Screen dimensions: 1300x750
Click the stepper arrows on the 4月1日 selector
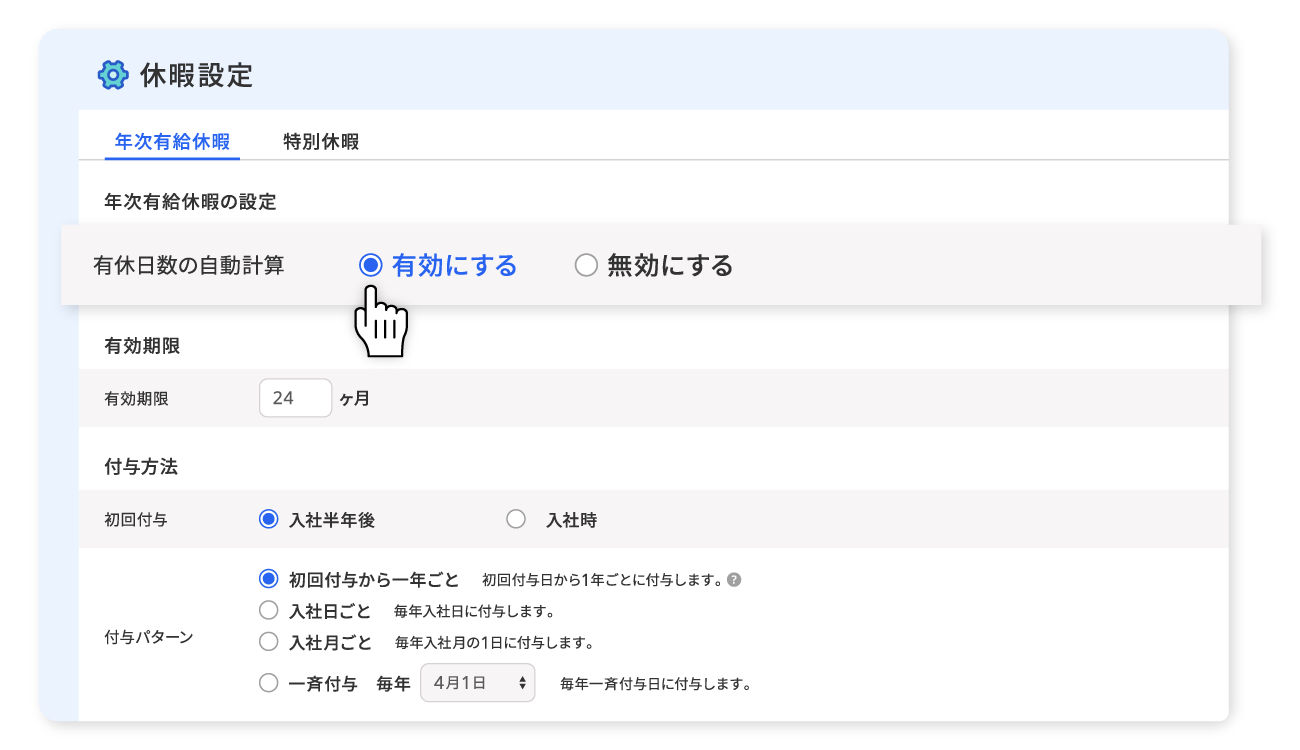522,683
